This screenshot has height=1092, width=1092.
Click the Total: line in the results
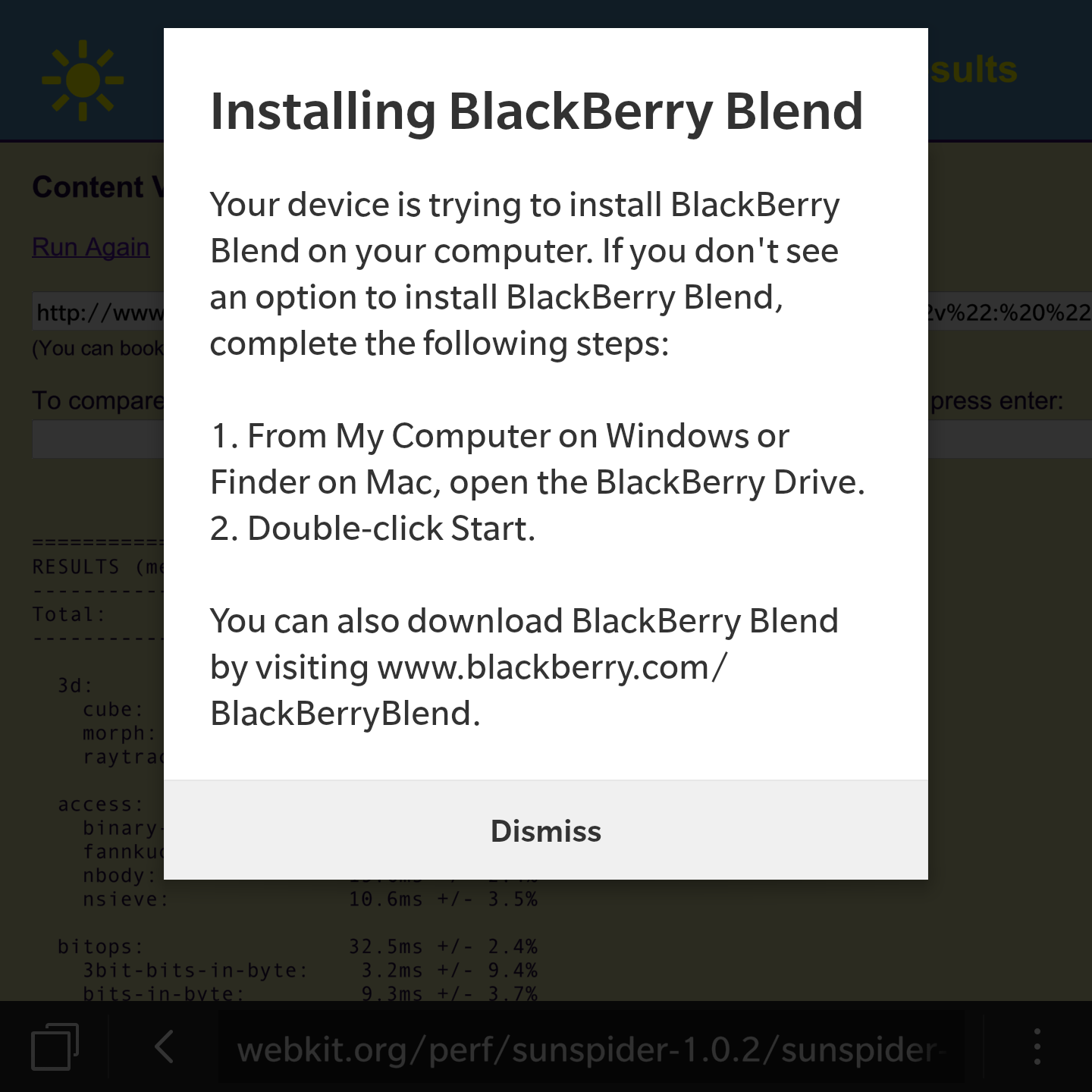tap(68, 614)
